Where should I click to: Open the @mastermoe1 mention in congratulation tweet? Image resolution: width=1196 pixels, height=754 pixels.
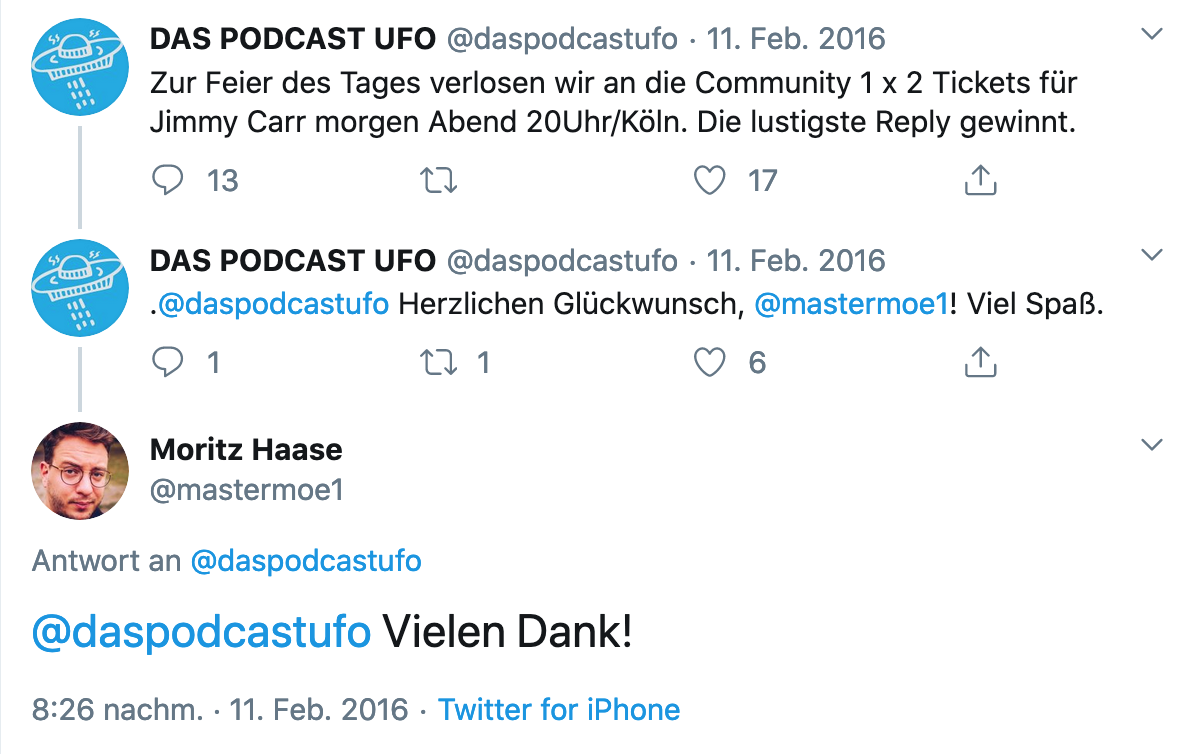pos(850,305)
